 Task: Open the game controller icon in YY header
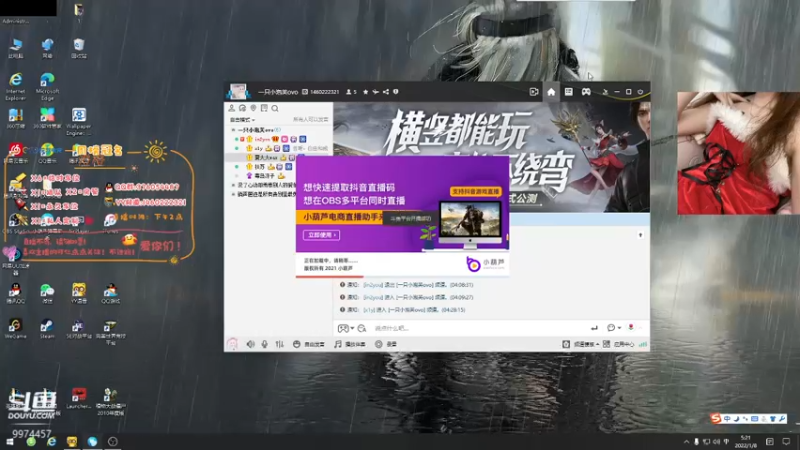tap(586, 92)
